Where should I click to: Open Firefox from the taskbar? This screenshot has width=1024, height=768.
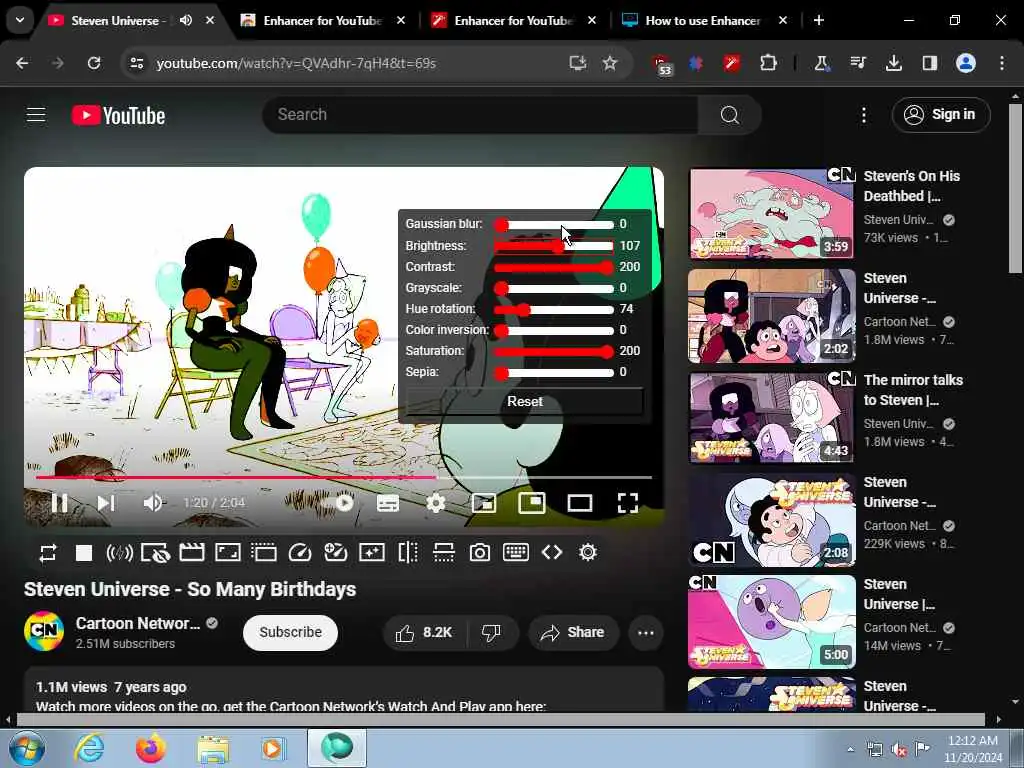[150, 748]
